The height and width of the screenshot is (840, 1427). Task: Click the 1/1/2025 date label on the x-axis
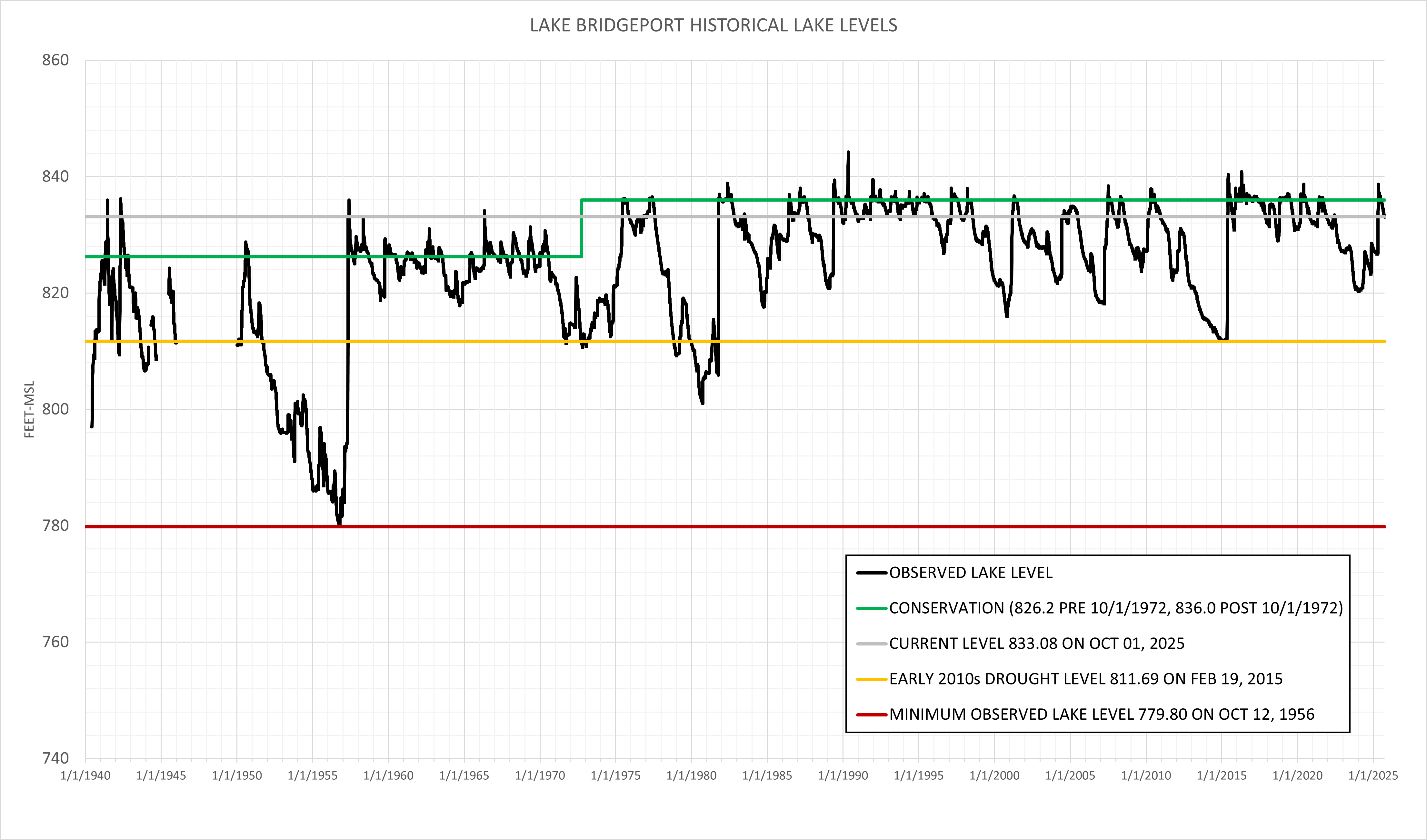point(1372,775)
